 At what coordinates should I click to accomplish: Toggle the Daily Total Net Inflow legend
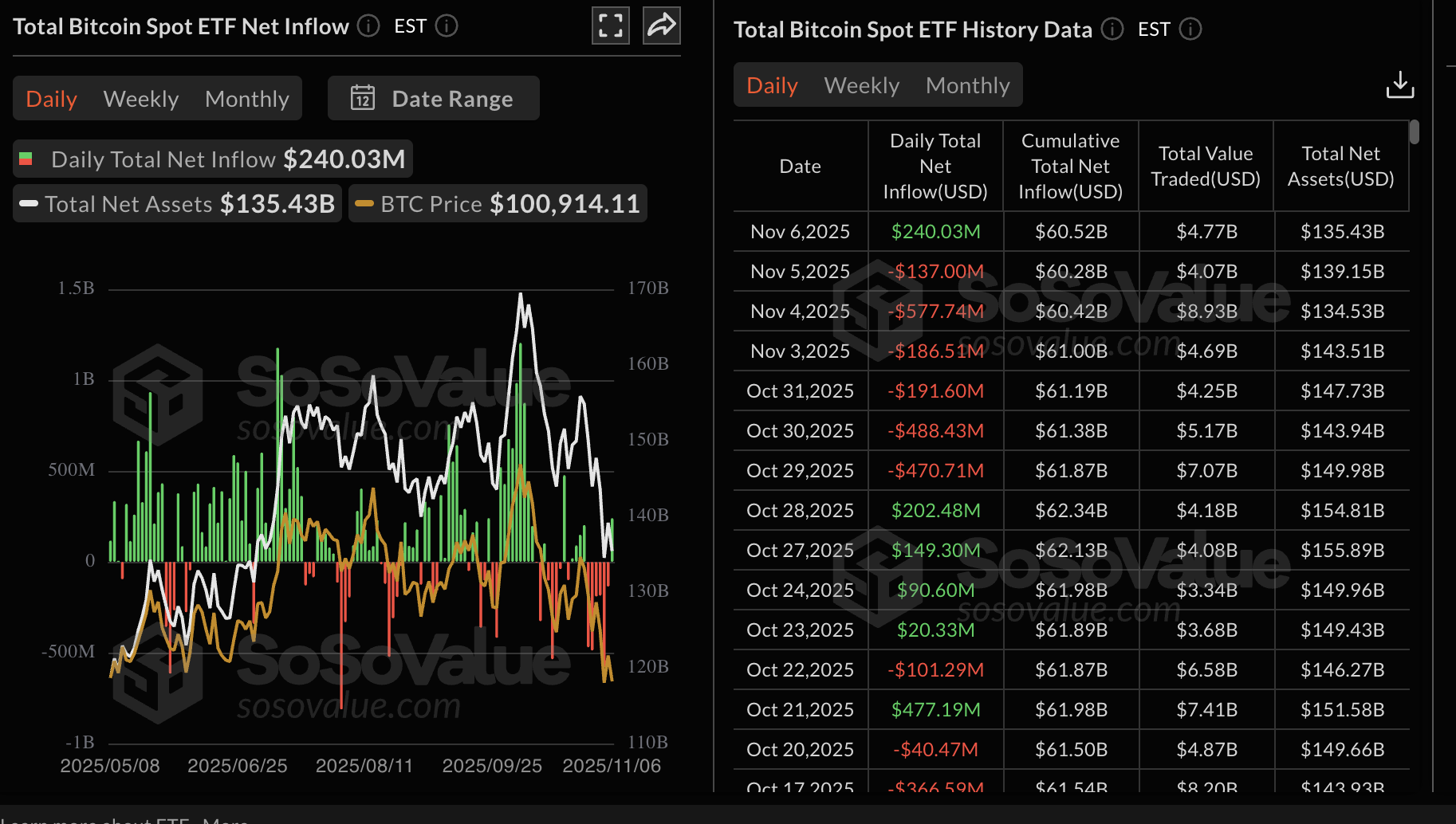[x=211, y=159]
